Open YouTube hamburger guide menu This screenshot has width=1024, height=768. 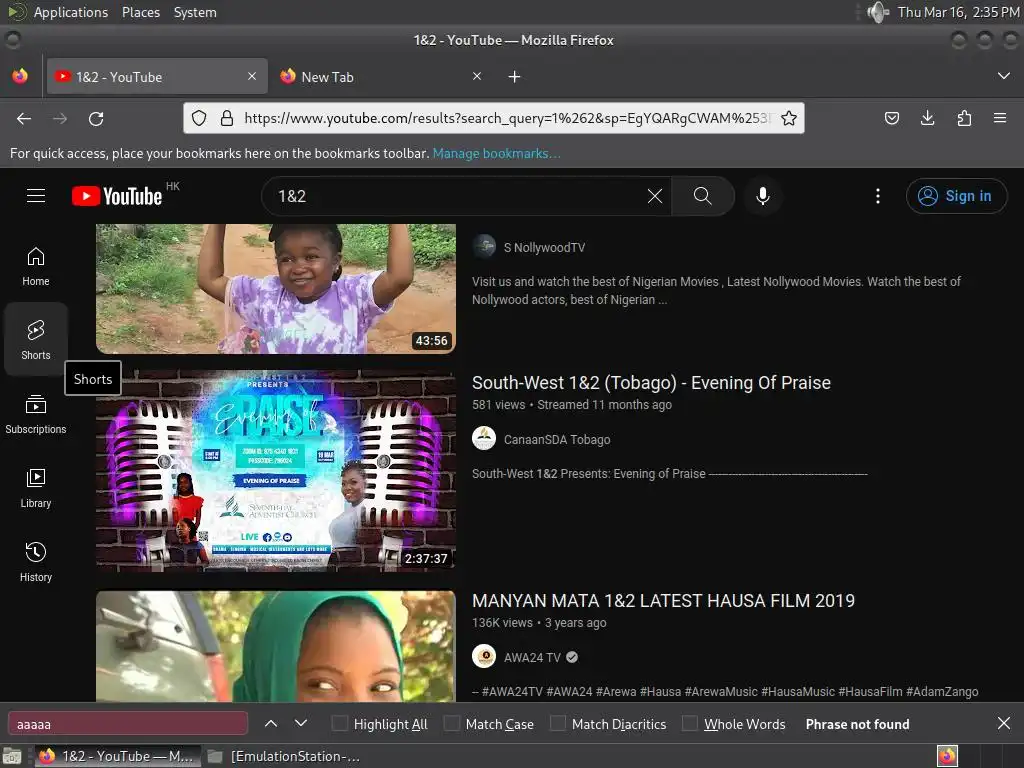[x=36, y=196]
